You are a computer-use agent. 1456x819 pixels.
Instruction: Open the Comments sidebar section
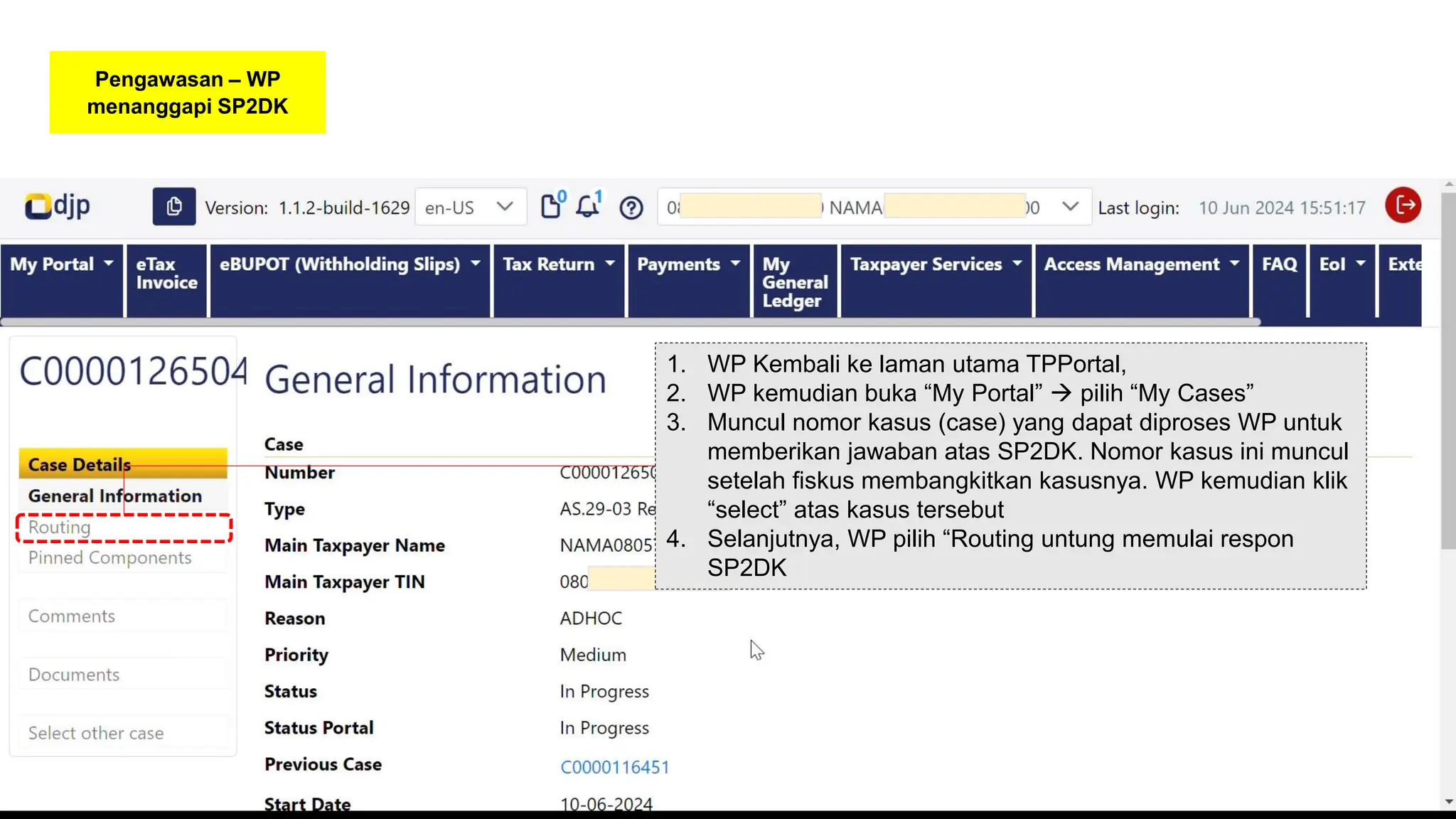(72, 616)
